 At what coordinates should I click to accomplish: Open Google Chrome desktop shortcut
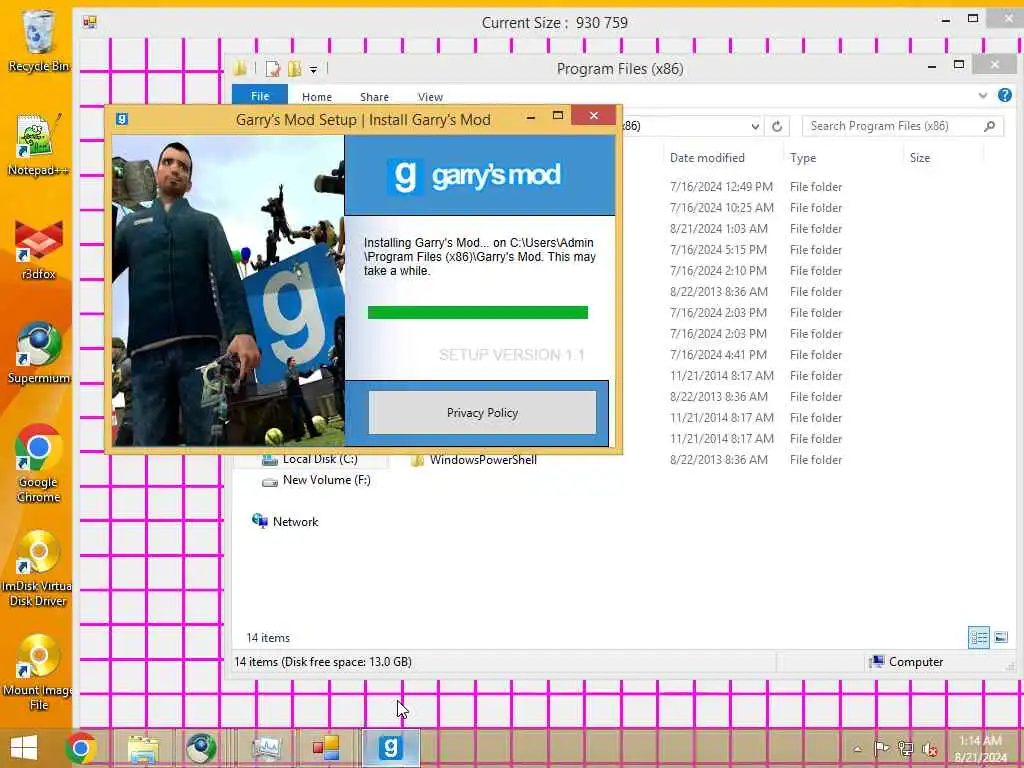[39, 464]
